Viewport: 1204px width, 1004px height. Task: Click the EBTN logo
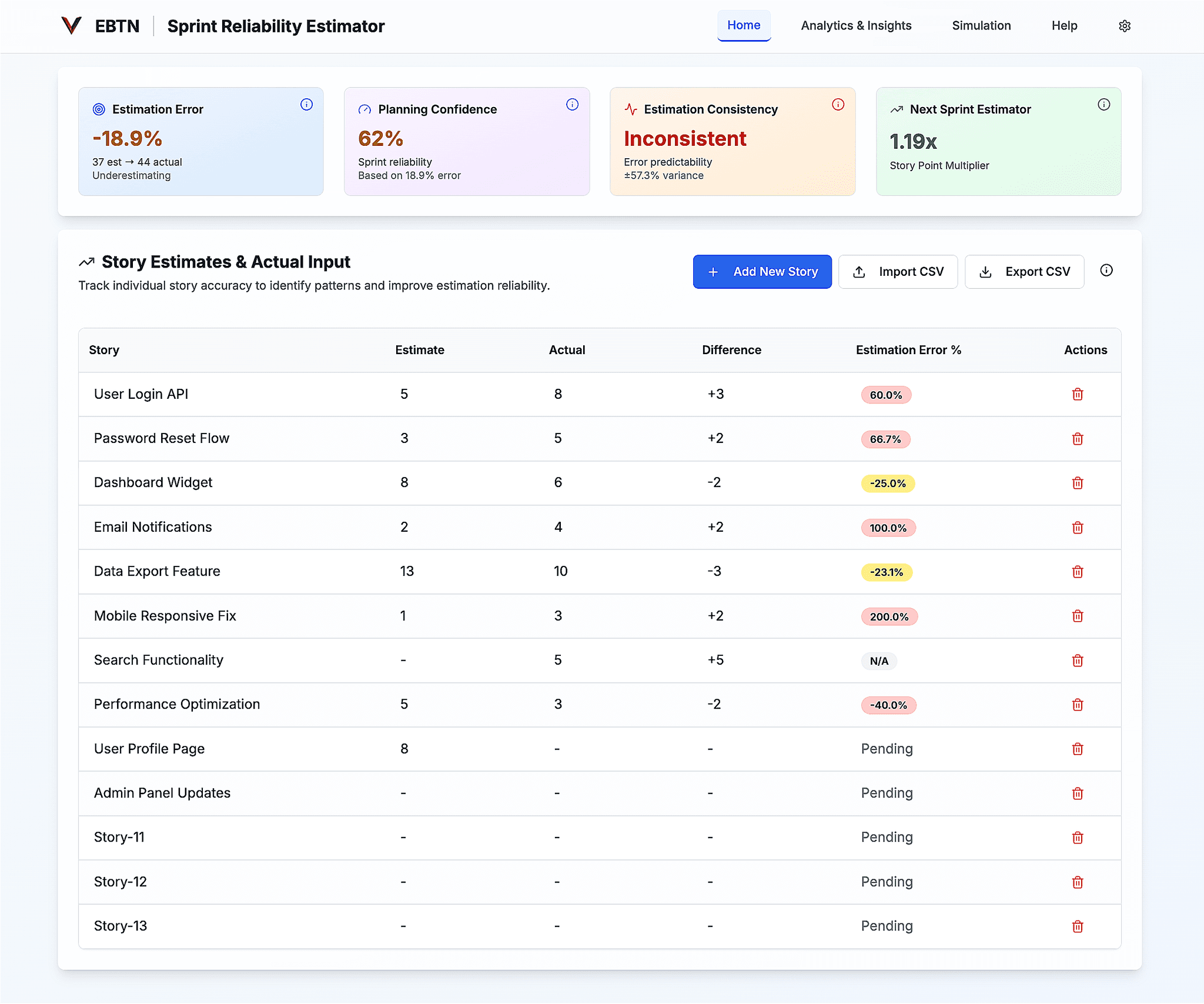tap(72, 26)
